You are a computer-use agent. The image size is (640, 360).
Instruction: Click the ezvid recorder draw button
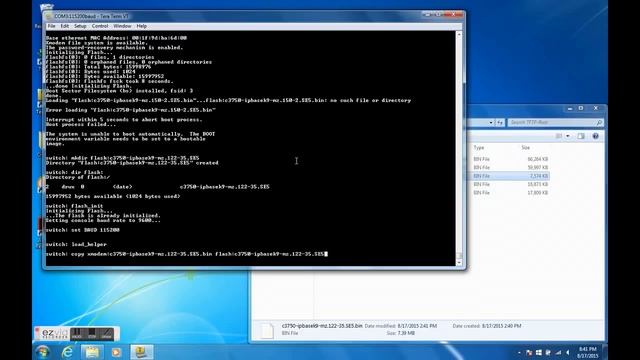point(107,333)
